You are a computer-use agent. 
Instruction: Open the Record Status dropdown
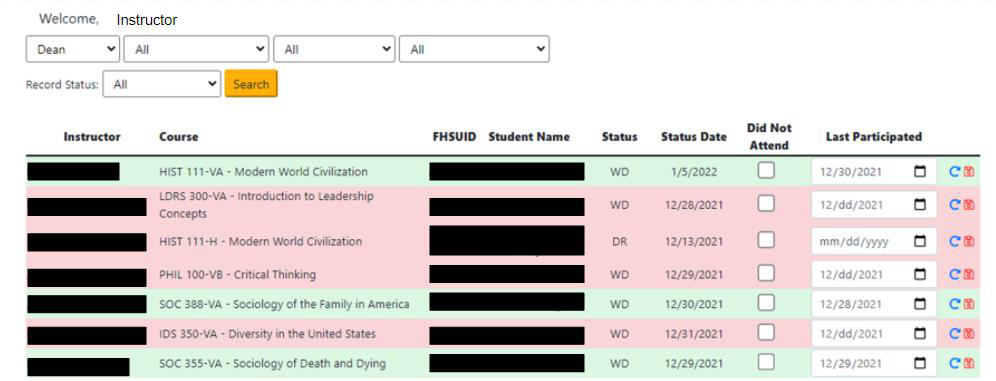click(162, 84)
